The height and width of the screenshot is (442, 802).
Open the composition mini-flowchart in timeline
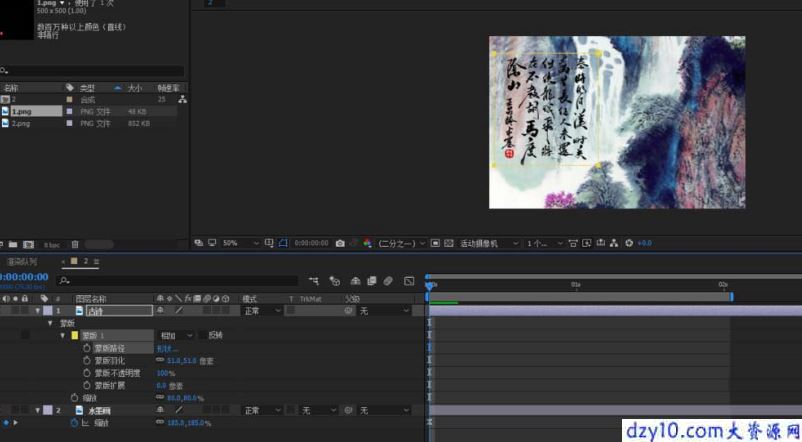[x=314, y=280]
